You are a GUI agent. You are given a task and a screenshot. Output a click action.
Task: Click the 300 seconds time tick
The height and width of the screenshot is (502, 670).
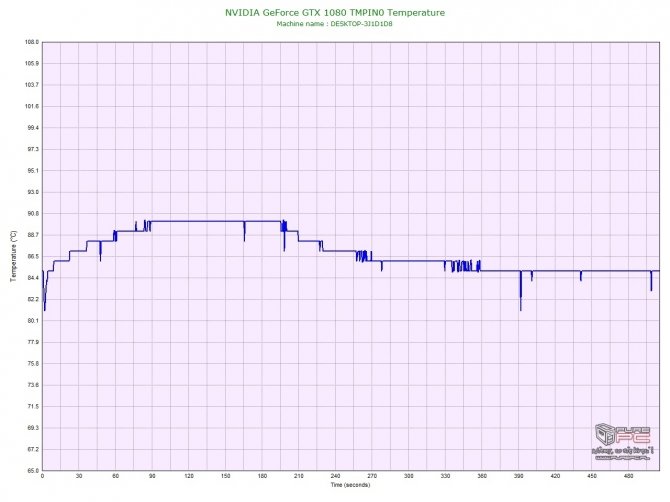click(408, 476)
